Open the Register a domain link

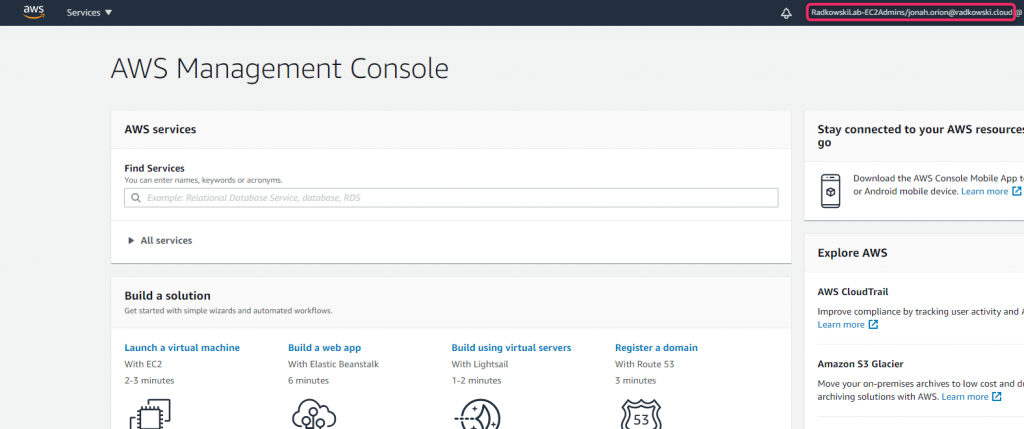656,347
